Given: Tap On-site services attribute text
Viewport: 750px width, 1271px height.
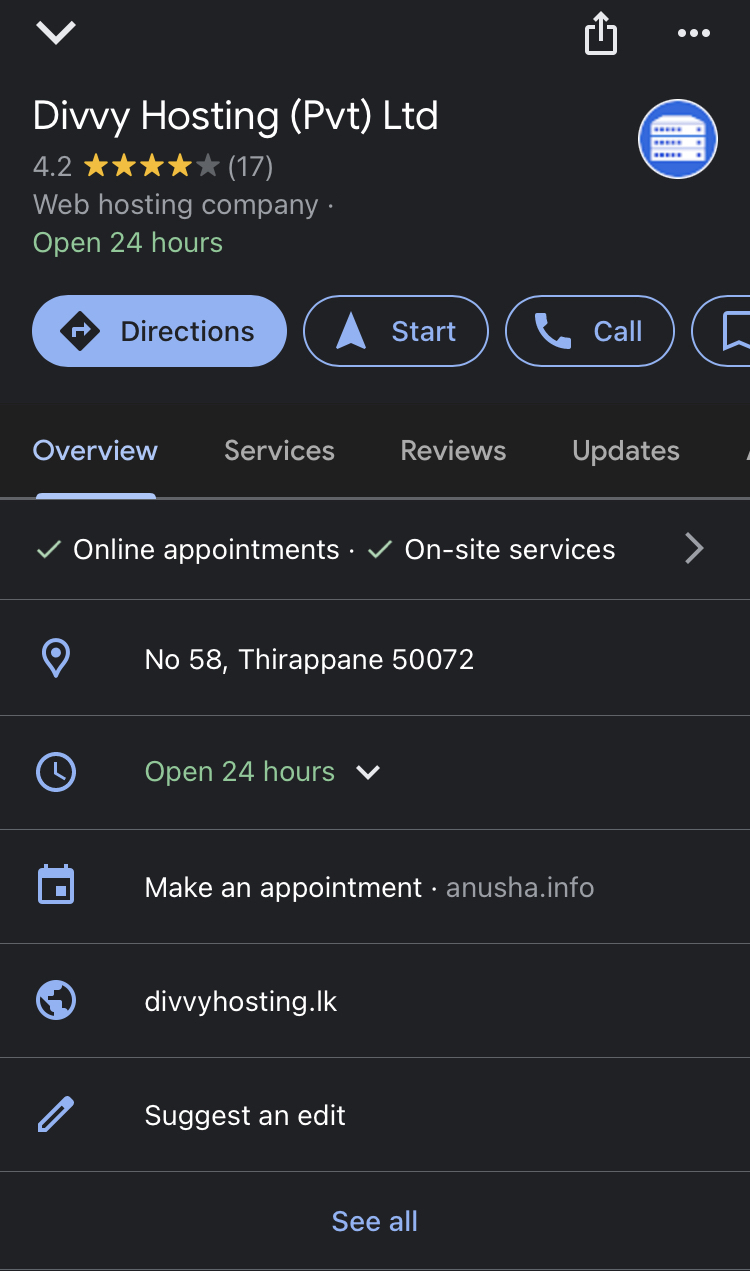Looking at the screenshot, I should point(510,550).
